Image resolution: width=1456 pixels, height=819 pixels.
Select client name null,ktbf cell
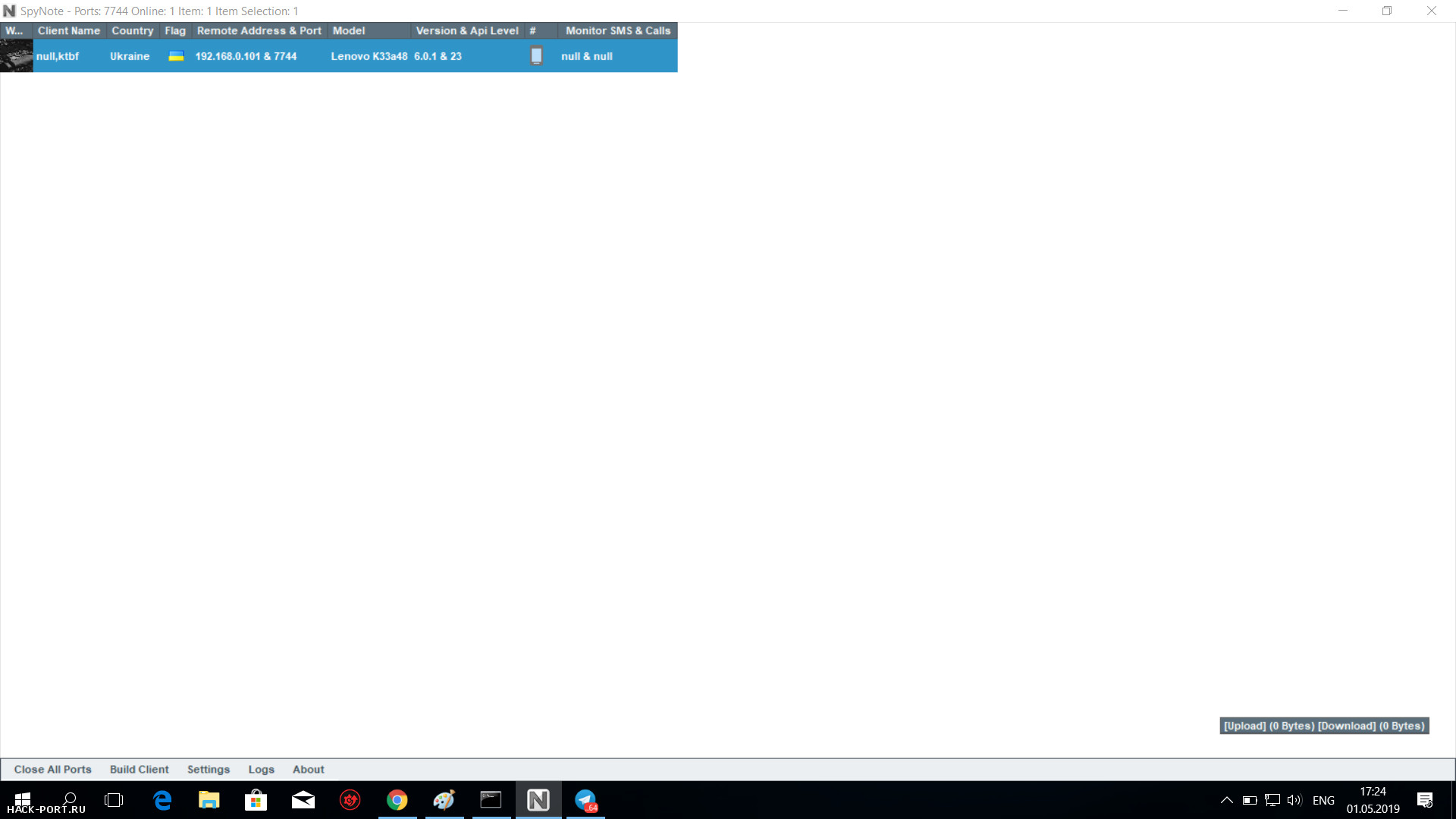(x=58, y=56)
